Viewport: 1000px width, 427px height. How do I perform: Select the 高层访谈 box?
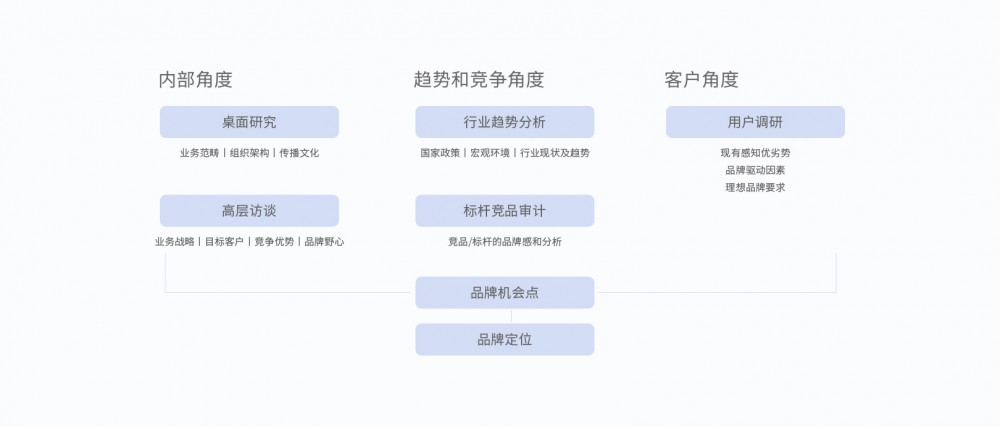tap(249, 211)
